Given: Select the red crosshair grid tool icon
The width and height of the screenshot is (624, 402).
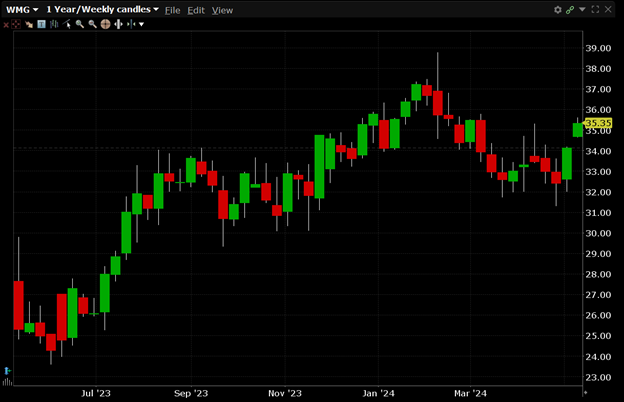Looking at the screenshot, I should click(x=16, y=25).
